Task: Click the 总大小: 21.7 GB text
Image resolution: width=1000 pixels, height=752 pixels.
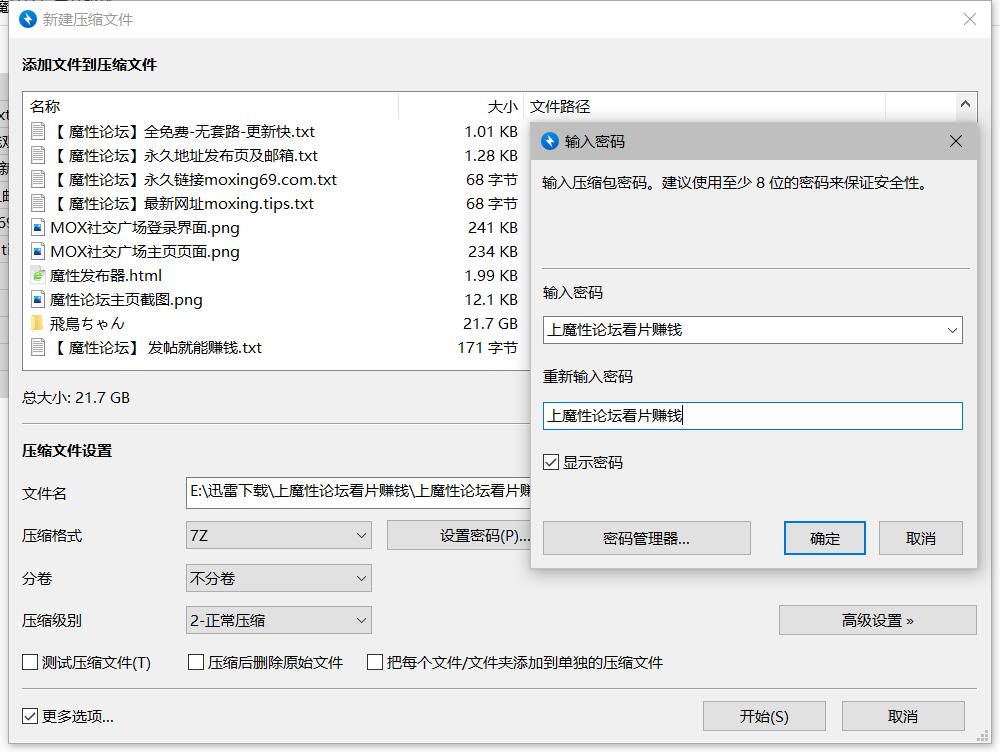Action: click(x=76, y=397)
